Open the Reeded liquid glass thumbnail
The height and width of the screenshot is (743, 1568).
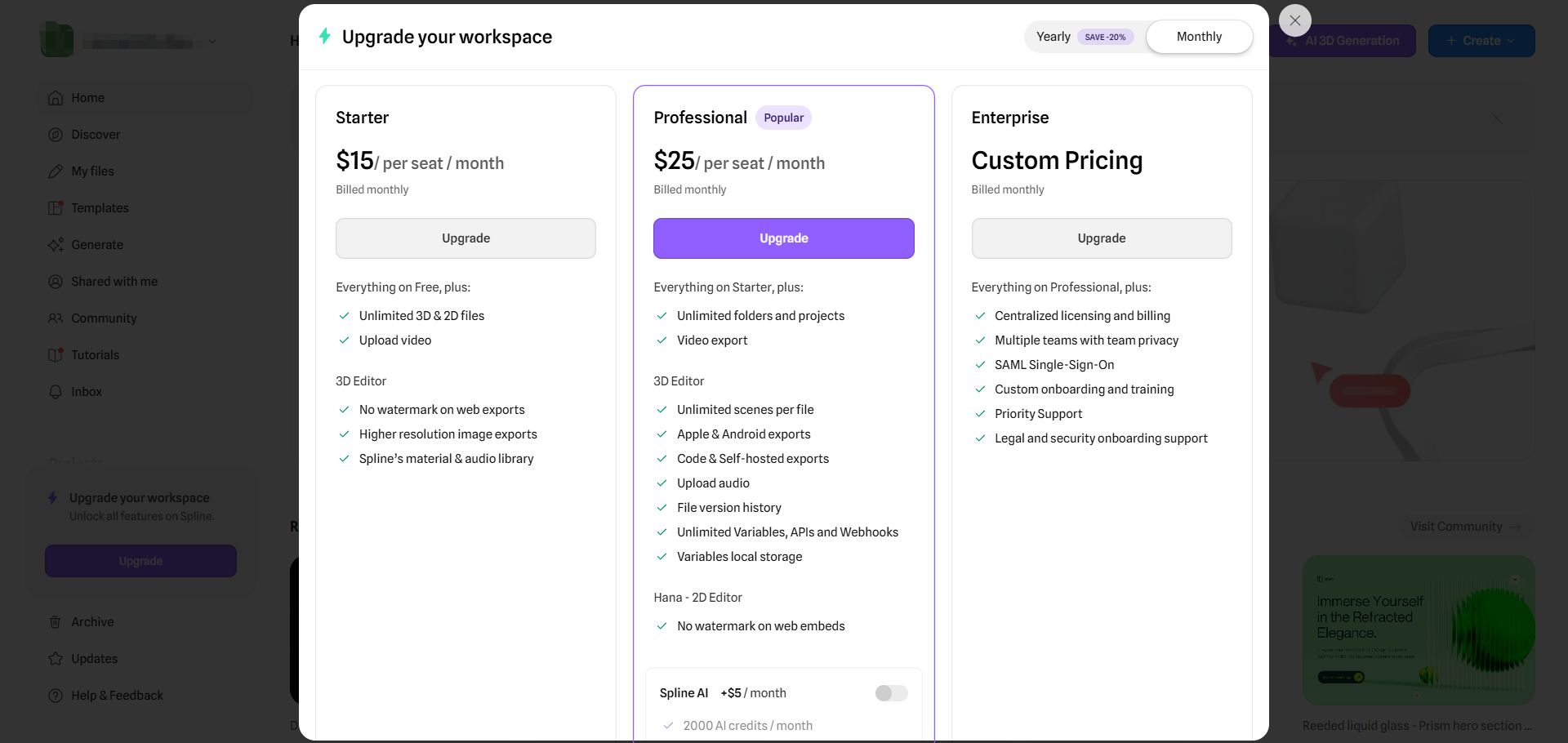point(1419,630)
